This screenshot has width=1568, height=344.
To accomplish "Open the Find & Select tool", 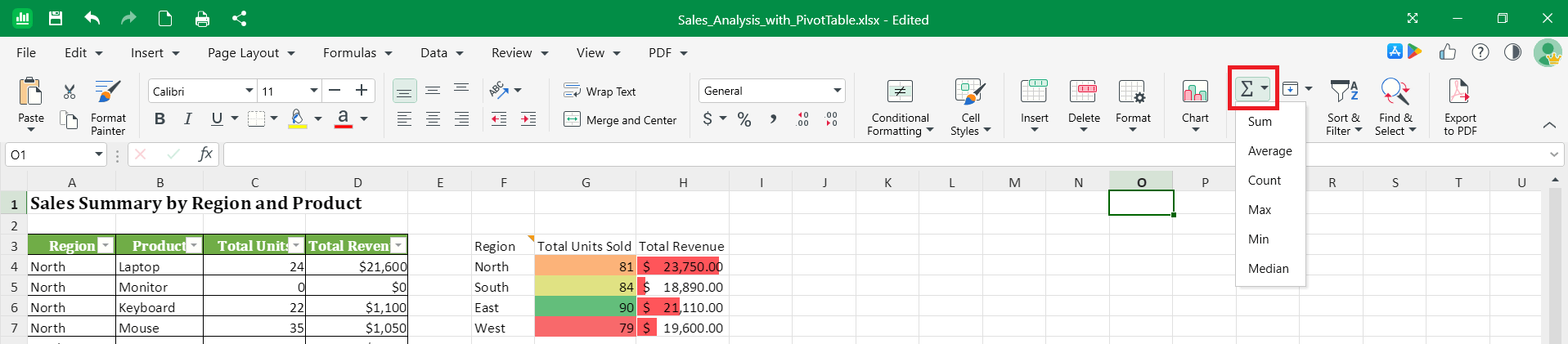I will click(1395, 108).
